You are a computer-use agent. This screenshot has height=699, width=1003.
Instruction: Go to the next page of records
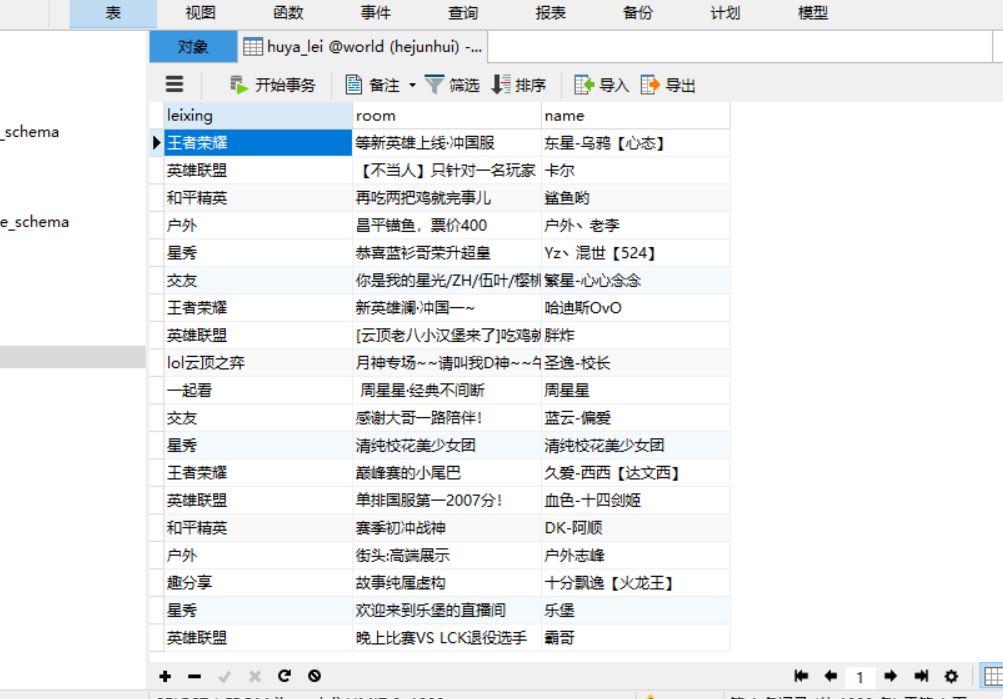pos(891,676)
